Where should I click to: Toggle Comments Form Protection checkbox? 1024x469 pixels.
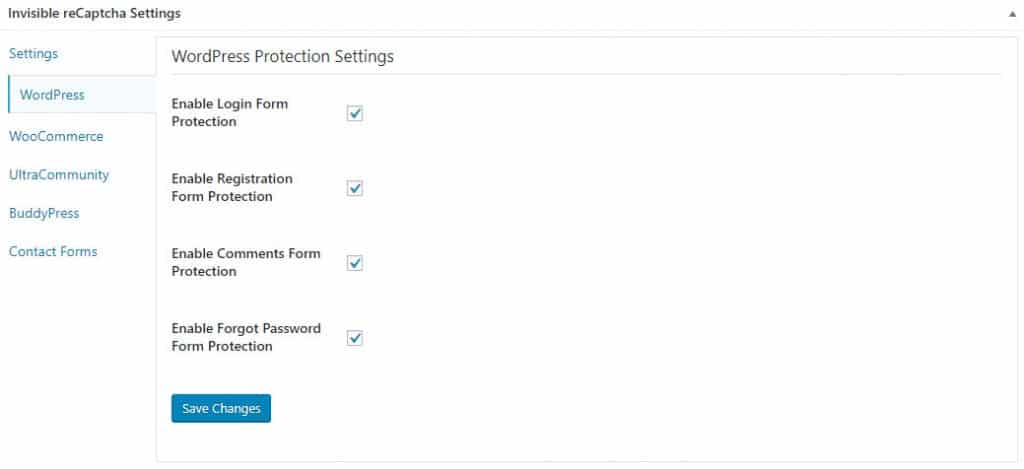355,263
